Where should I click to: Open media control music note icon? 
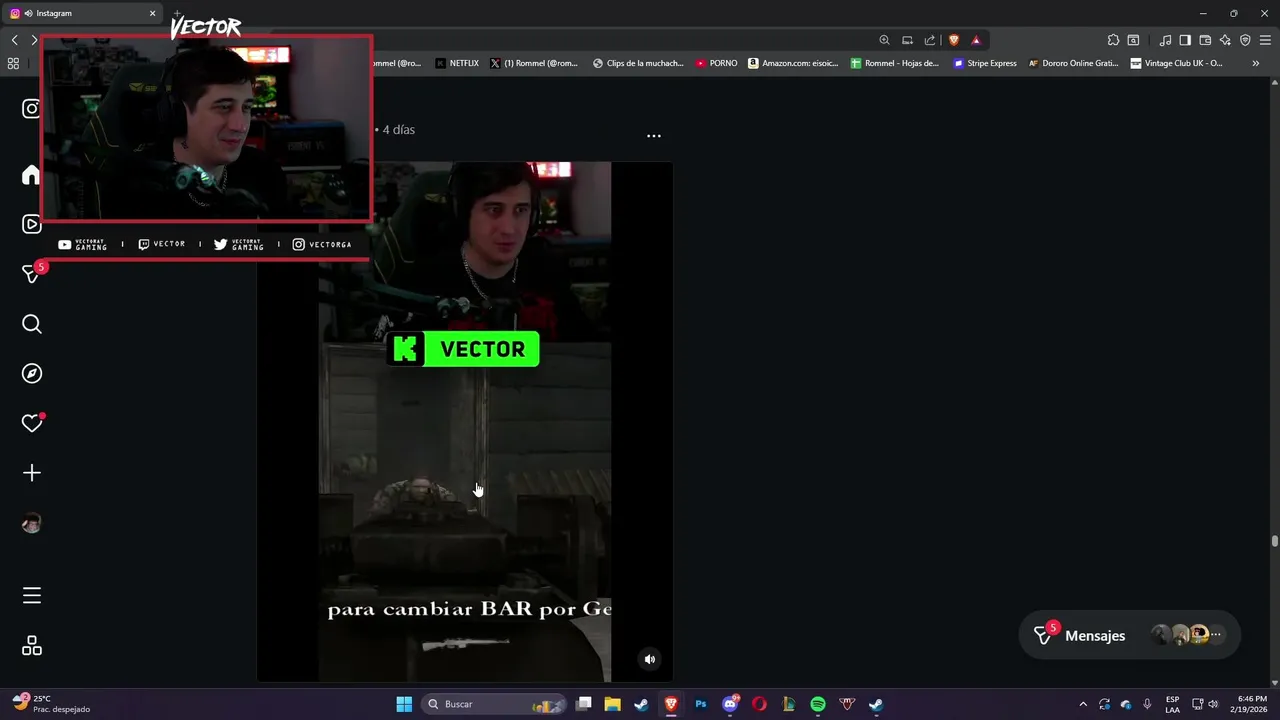pyautogui.click(x=1165, y=40)
